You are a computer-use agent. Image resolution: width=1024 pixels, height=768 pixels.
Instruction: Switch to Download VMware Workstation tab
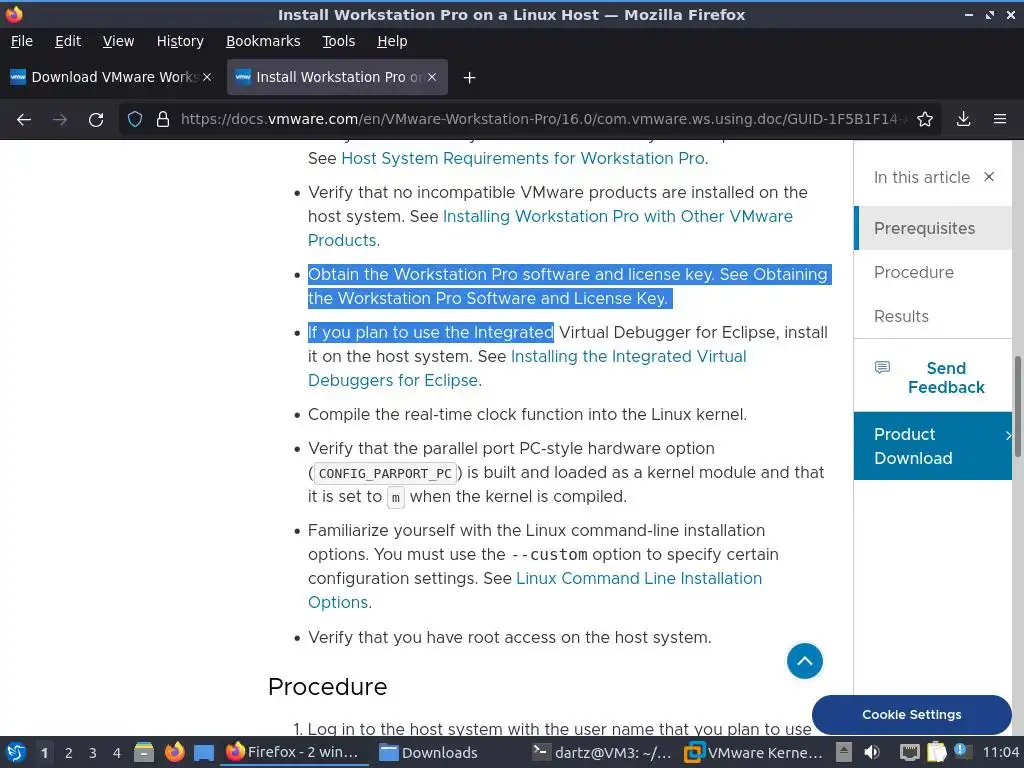pyautogui.click(x=111, y=77)
